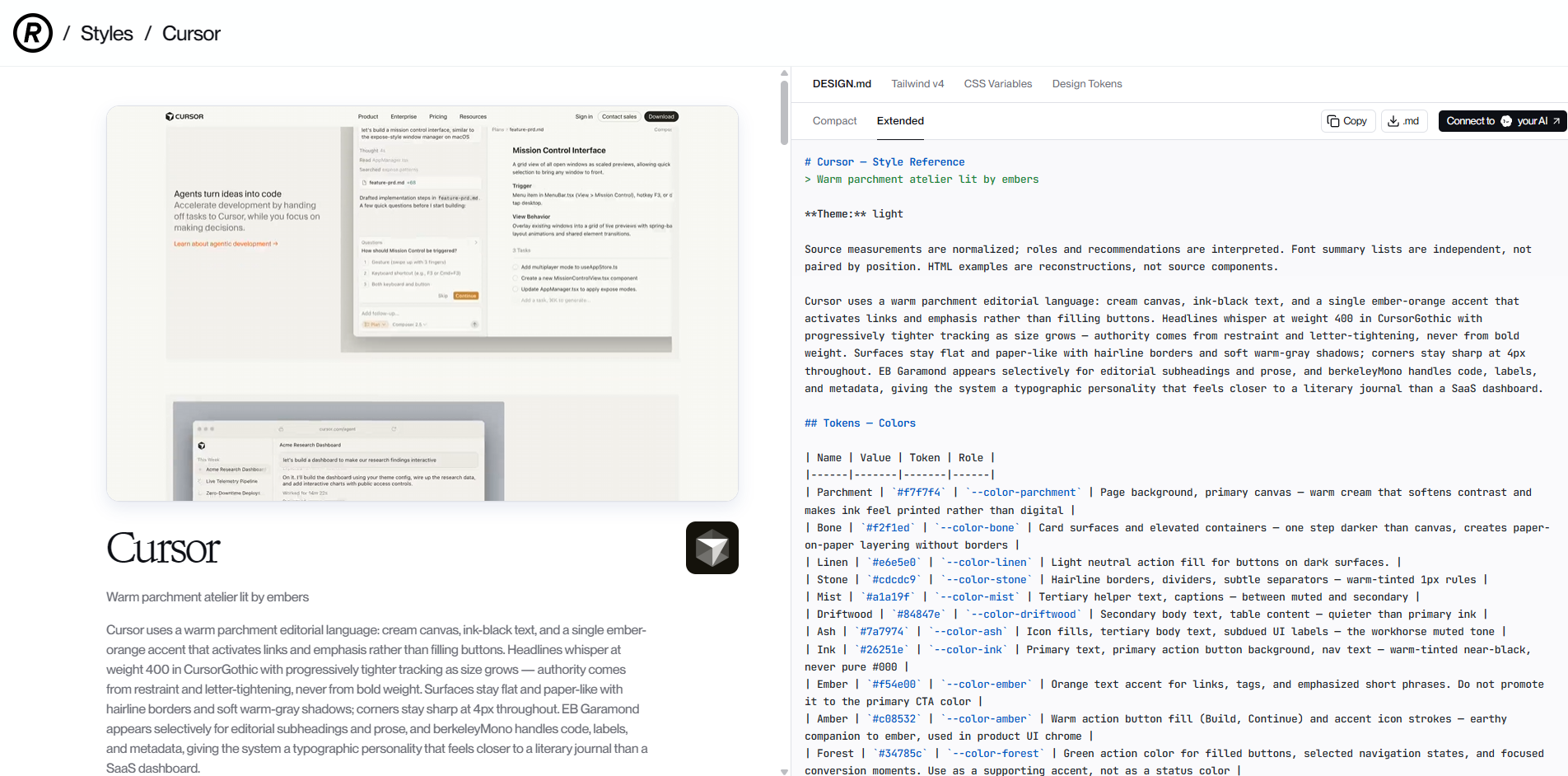
Task: Click the large Cursor heading below the preview
Action: point(163,548)
